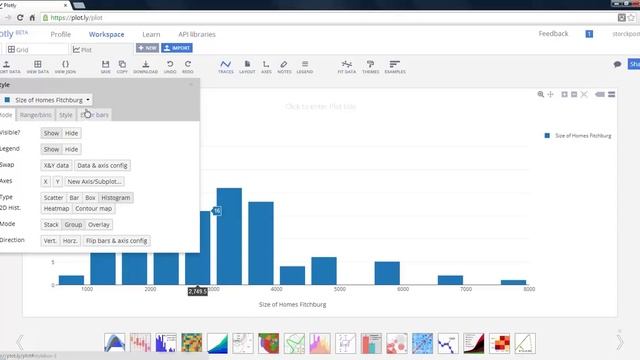Open the Notes pencil icon
This screenshot has height=360, width=640.
tap(284, 67)
